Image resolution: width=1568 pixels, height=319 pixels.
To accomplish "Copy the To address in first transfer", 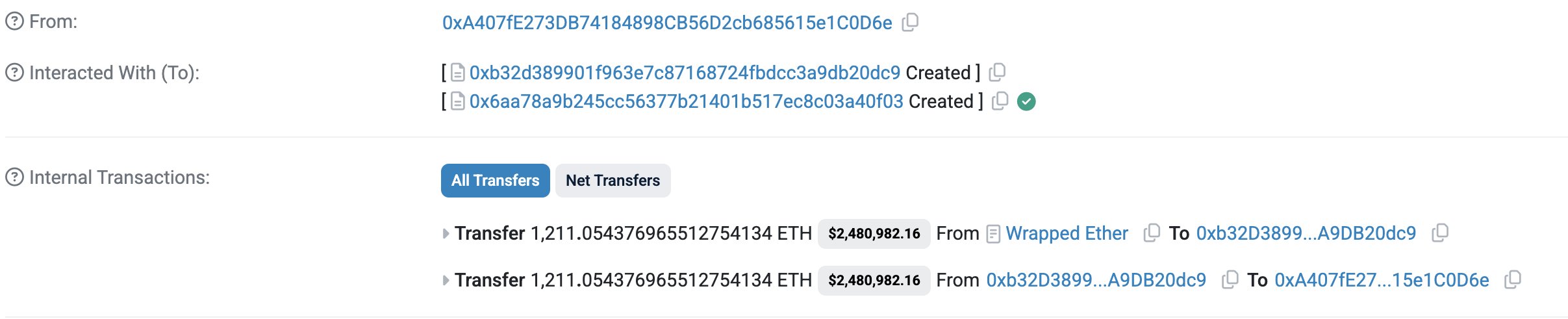I will (1439, 233).
